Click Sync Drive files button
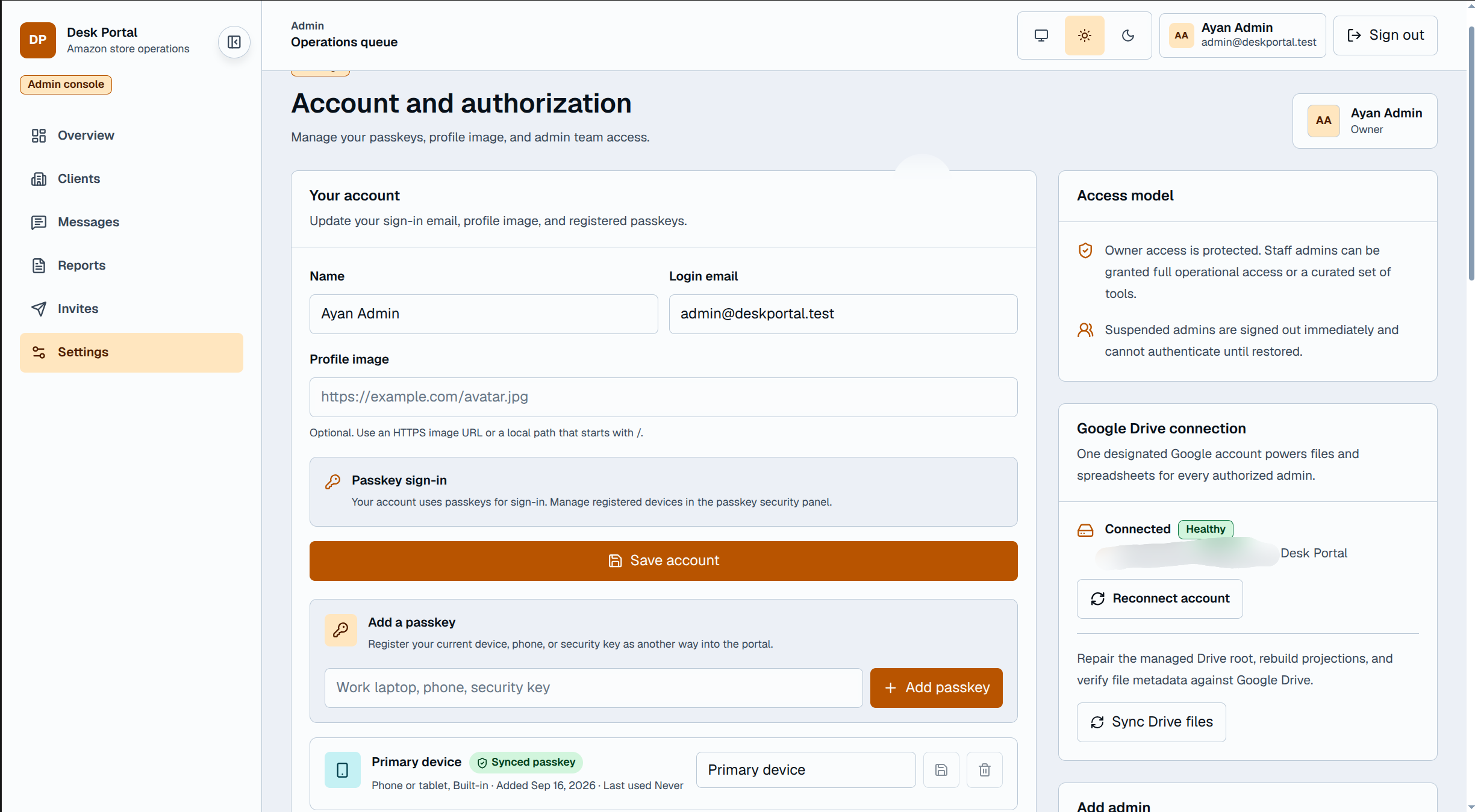This screenshot has width=1475, height=812. coord(1151,722)
